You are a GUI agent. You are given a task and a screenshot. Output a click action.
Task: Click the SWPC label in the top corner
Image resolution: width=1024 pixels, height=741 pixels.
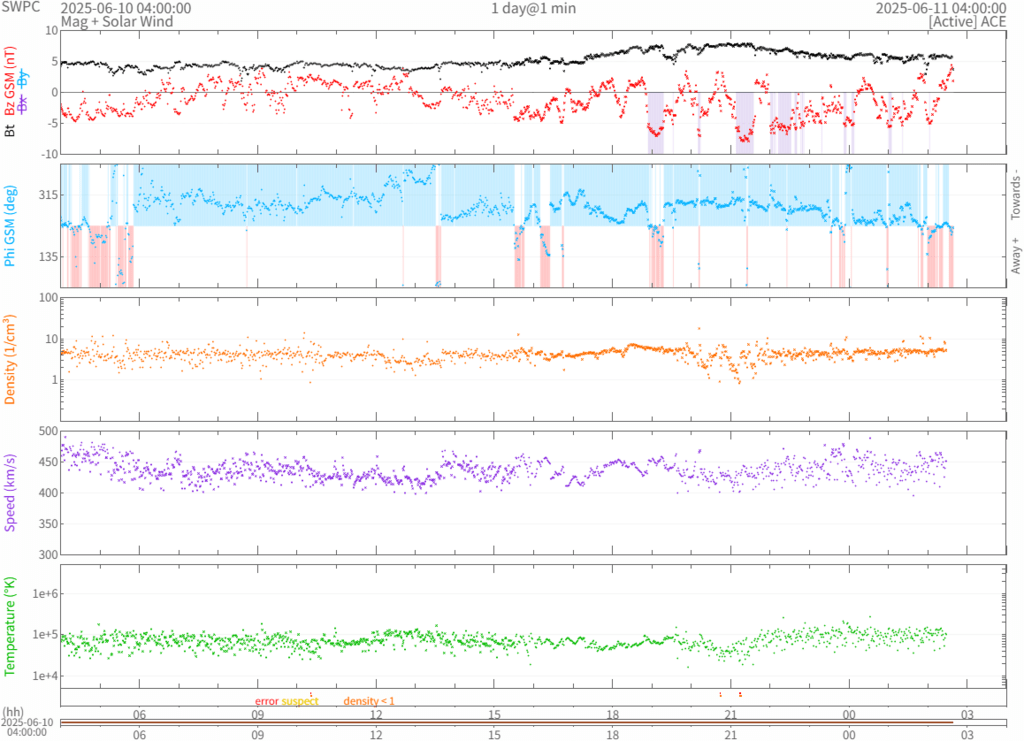(x=21, y=7)
